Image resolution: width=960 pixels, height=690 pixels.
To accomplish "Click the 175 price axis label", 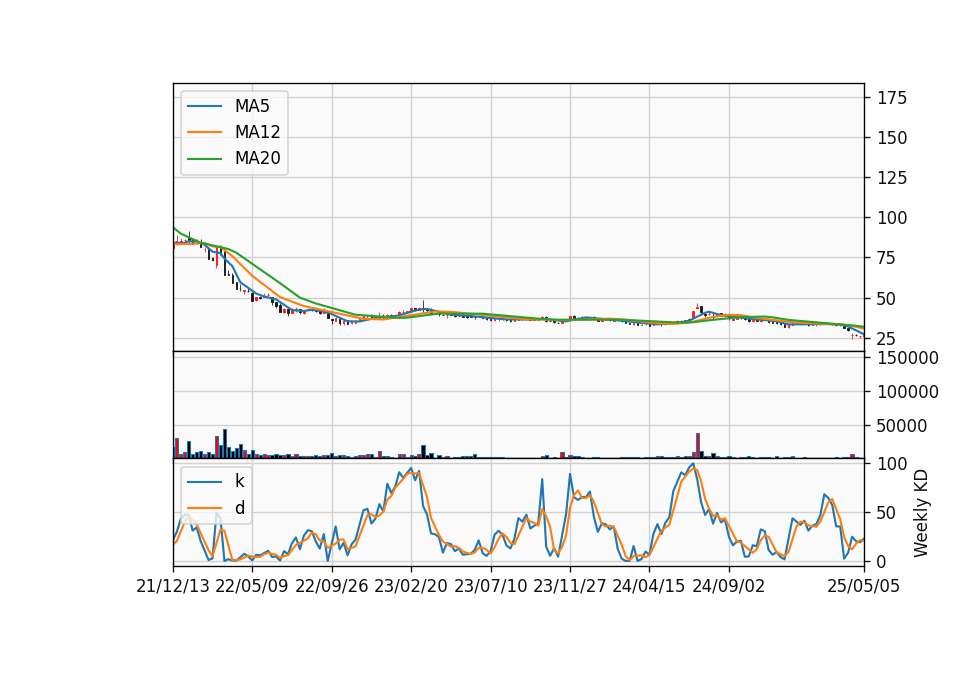I will 891,98.
